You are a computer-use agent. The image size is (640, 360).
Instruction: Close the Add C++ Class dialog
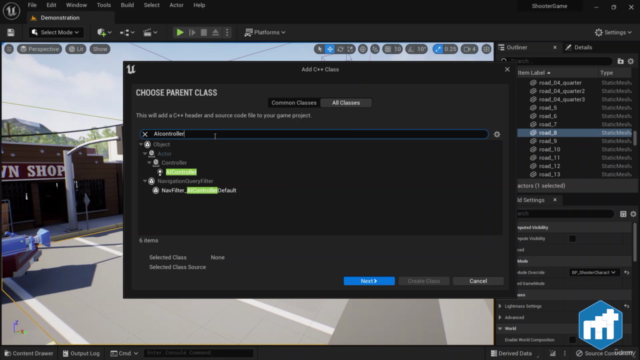point(507,69)
